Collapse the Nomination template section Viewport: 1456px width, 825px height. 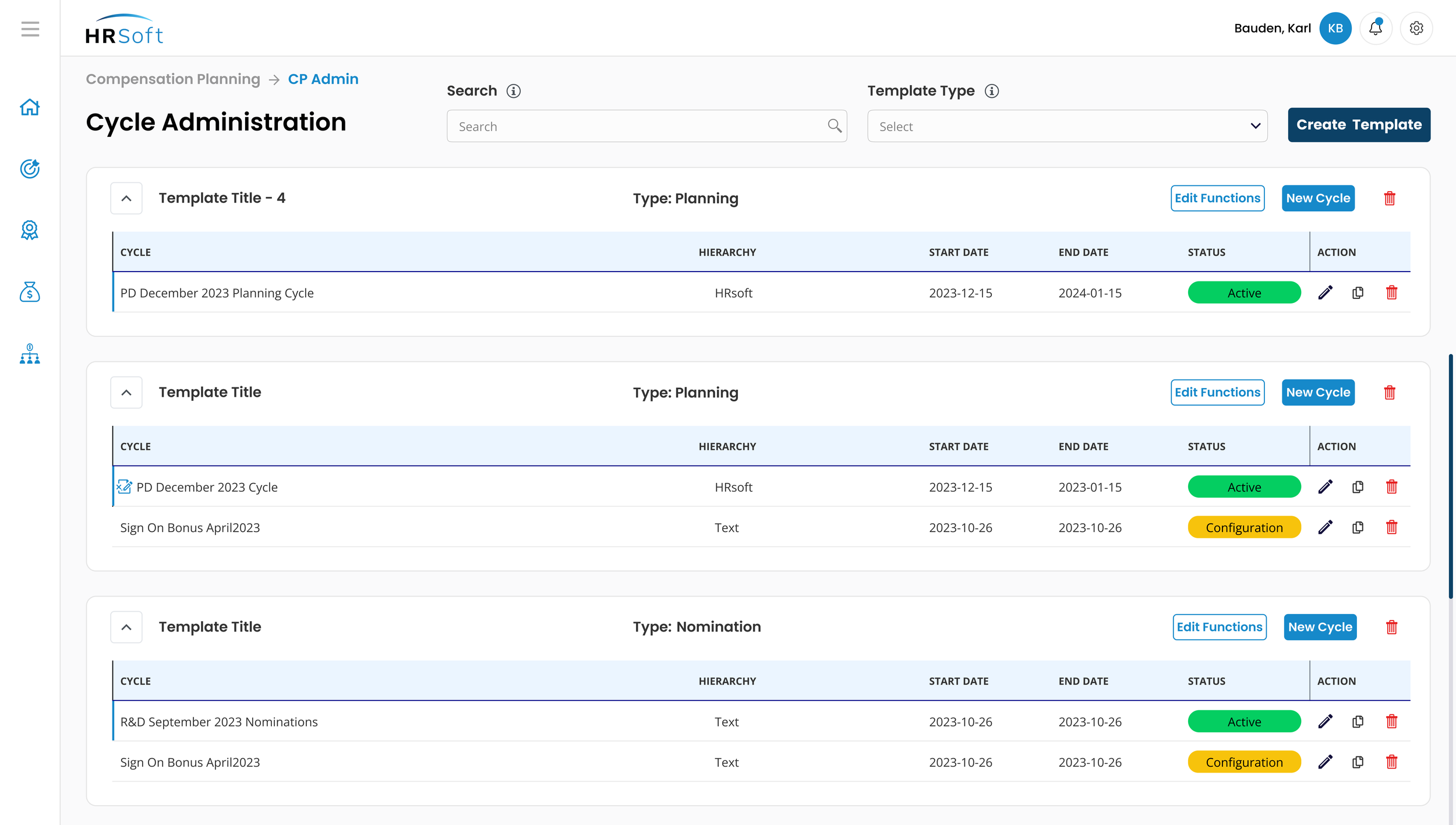tap(126, 627)
